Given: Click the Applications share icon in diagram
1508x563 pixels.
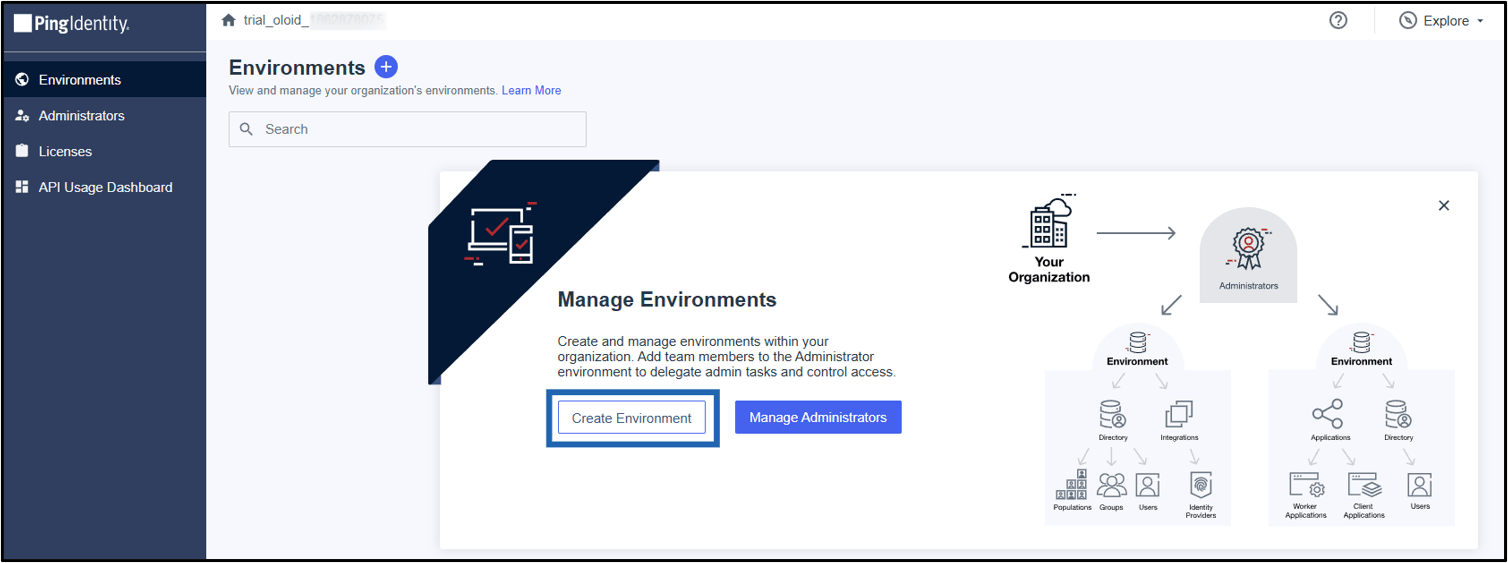Looking at the screenshot, I should 1328,414.
